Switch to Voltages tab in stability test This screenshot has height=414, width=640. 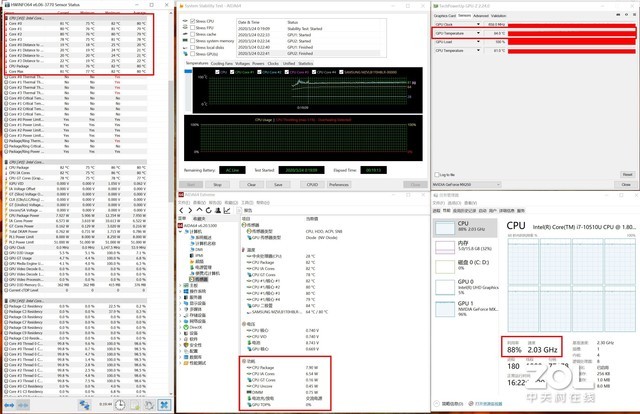click(x=242, y=64)
